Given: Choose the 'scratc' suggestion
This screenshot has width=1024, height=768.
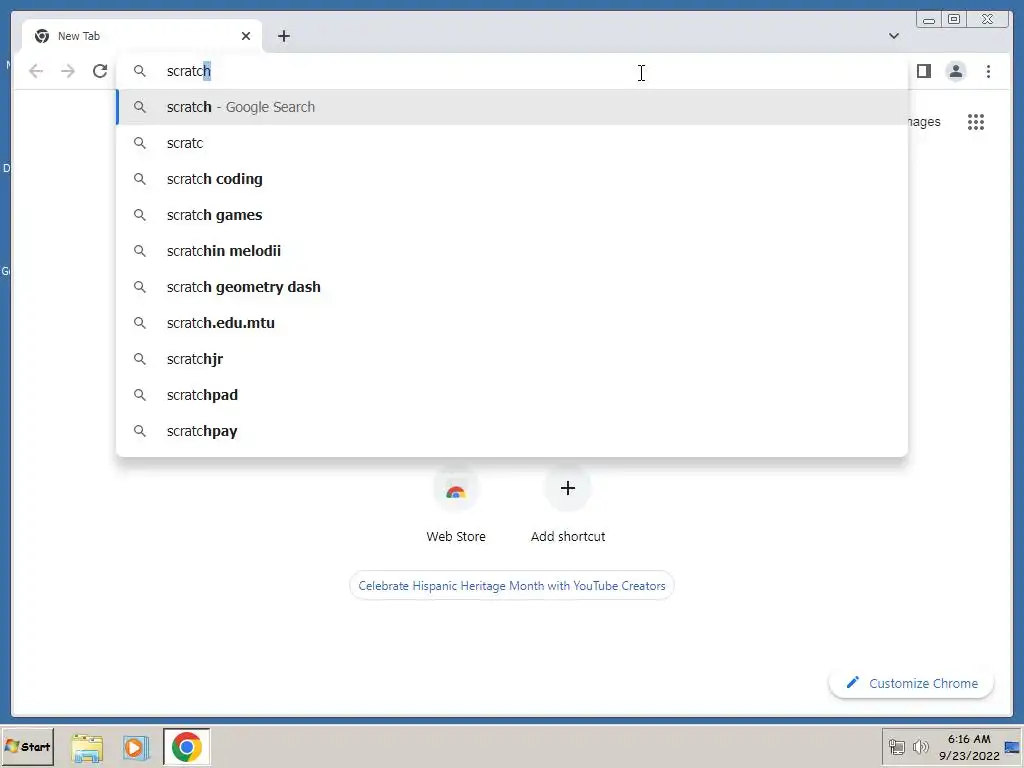Looking at the screenshot, I should pyautogui.click(x=512, y=143).
